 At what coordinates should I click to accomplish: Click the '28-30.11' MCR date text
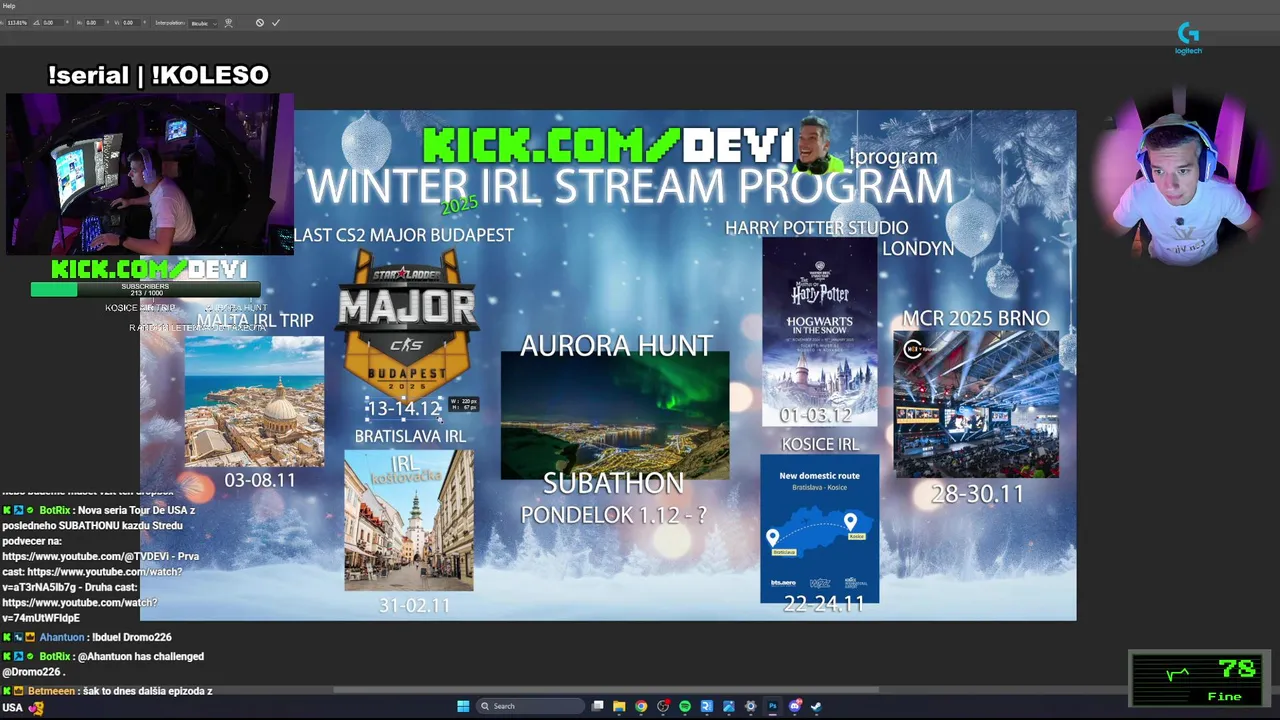(x=977, y=494)
